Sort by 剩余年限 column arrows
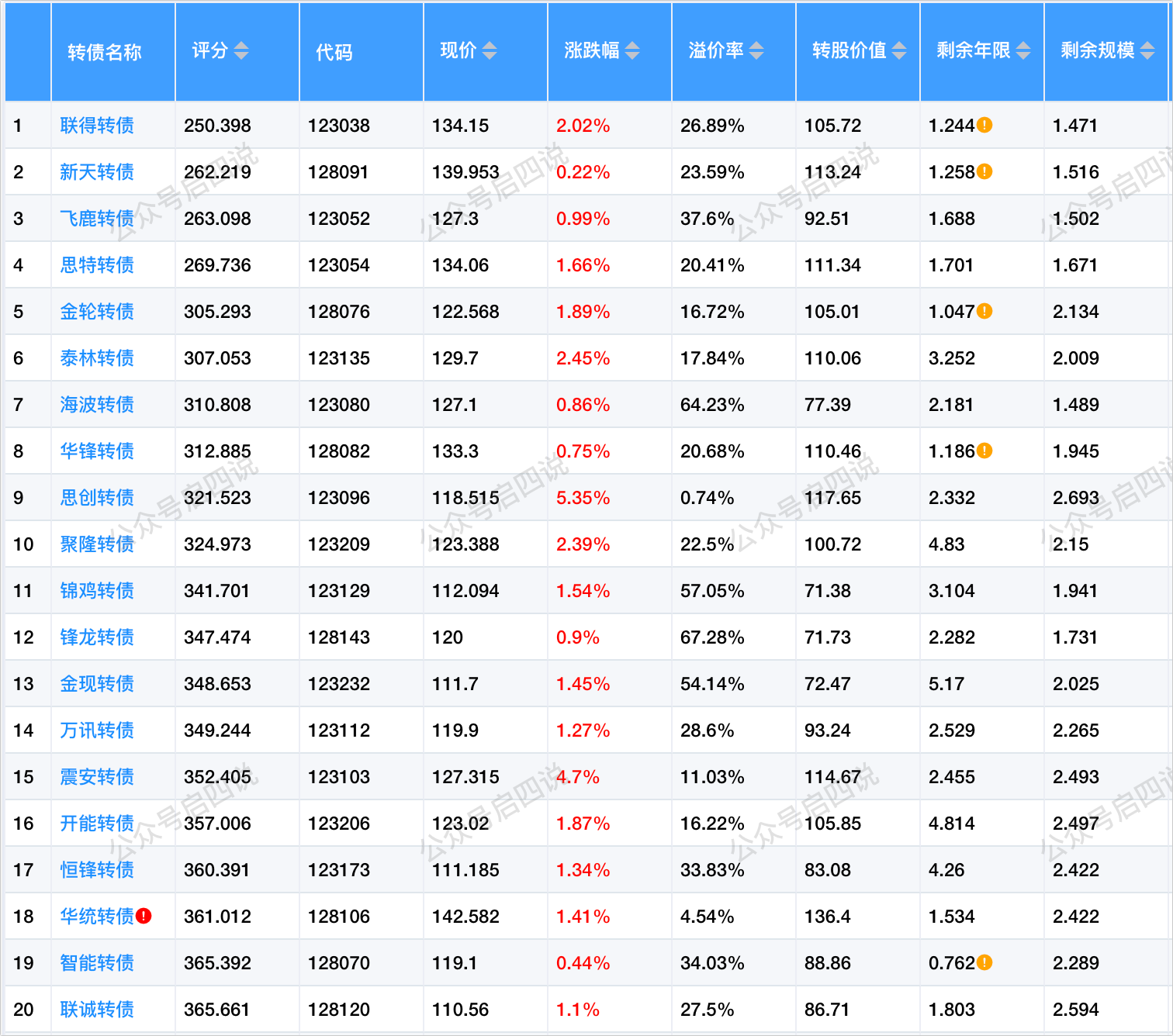The image size is (1173, 1036). tap(1023, 51)
